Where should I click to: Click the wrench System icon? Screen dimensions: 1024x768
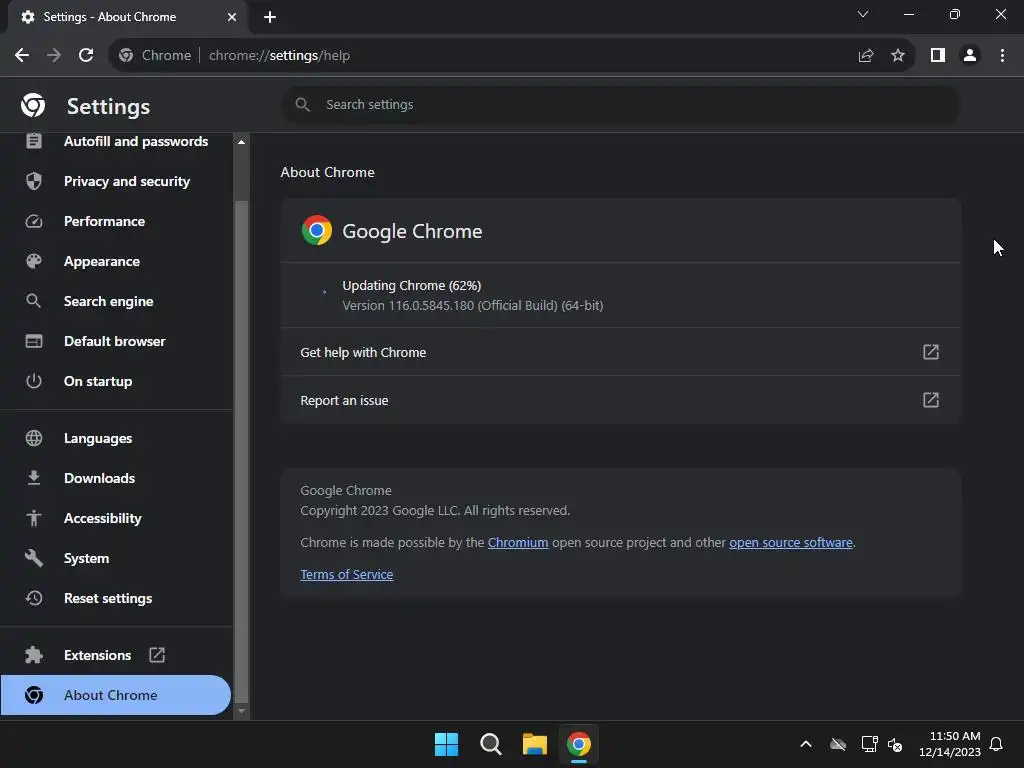tap(34, 558)
